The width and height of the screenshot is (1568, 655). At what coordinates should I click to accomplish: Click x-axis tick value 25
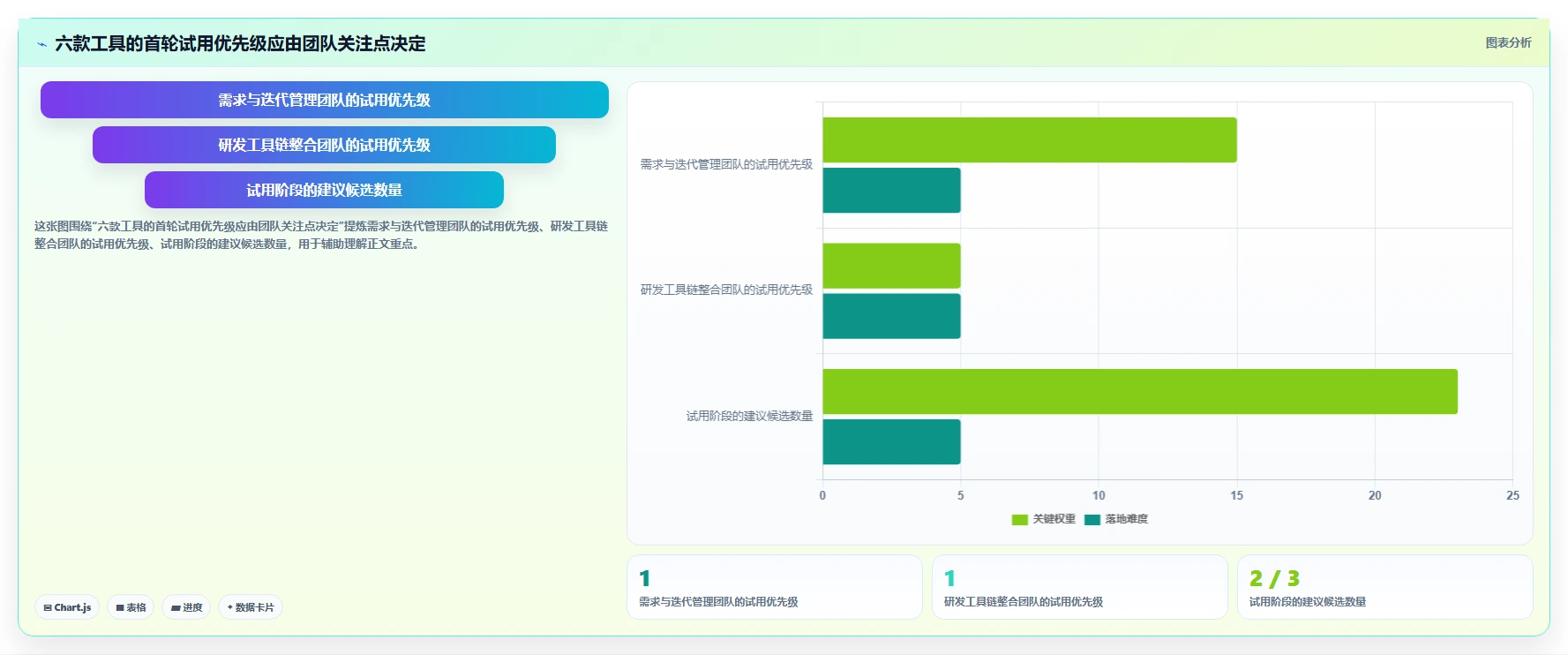click(1512, 495)
